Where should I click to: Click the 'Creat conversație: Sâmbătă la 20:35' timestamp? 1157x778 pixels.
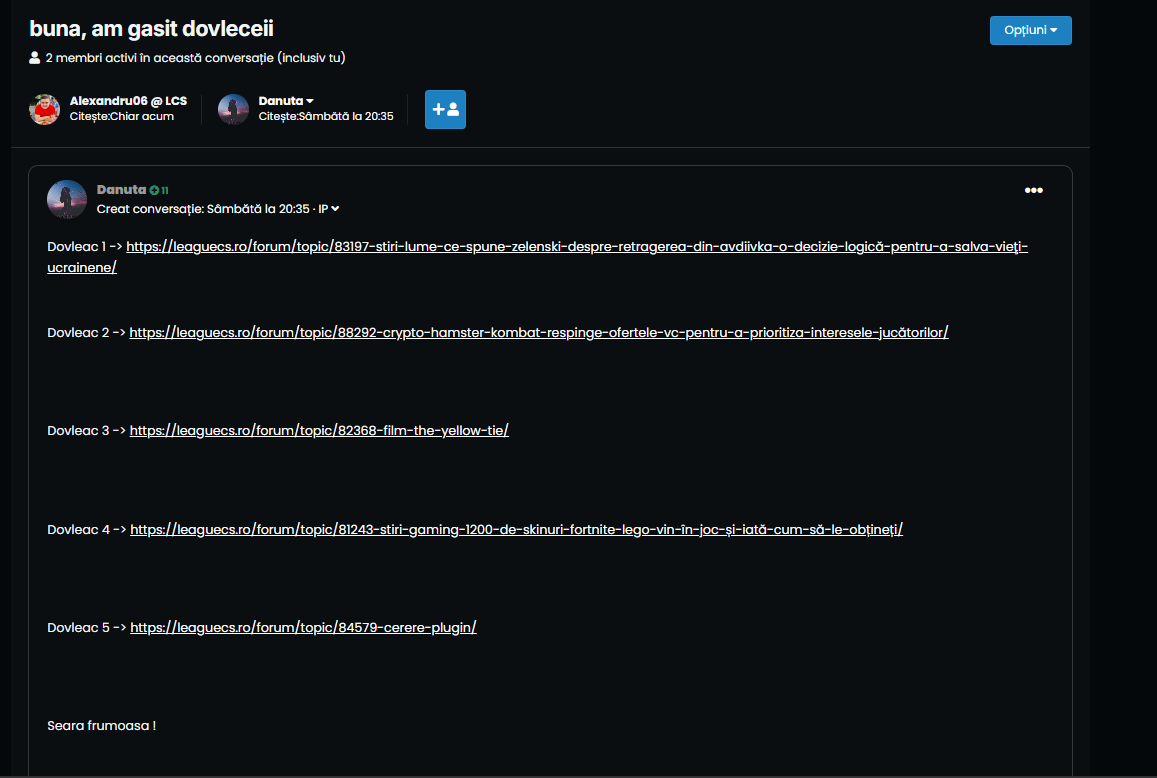point(203,209)
